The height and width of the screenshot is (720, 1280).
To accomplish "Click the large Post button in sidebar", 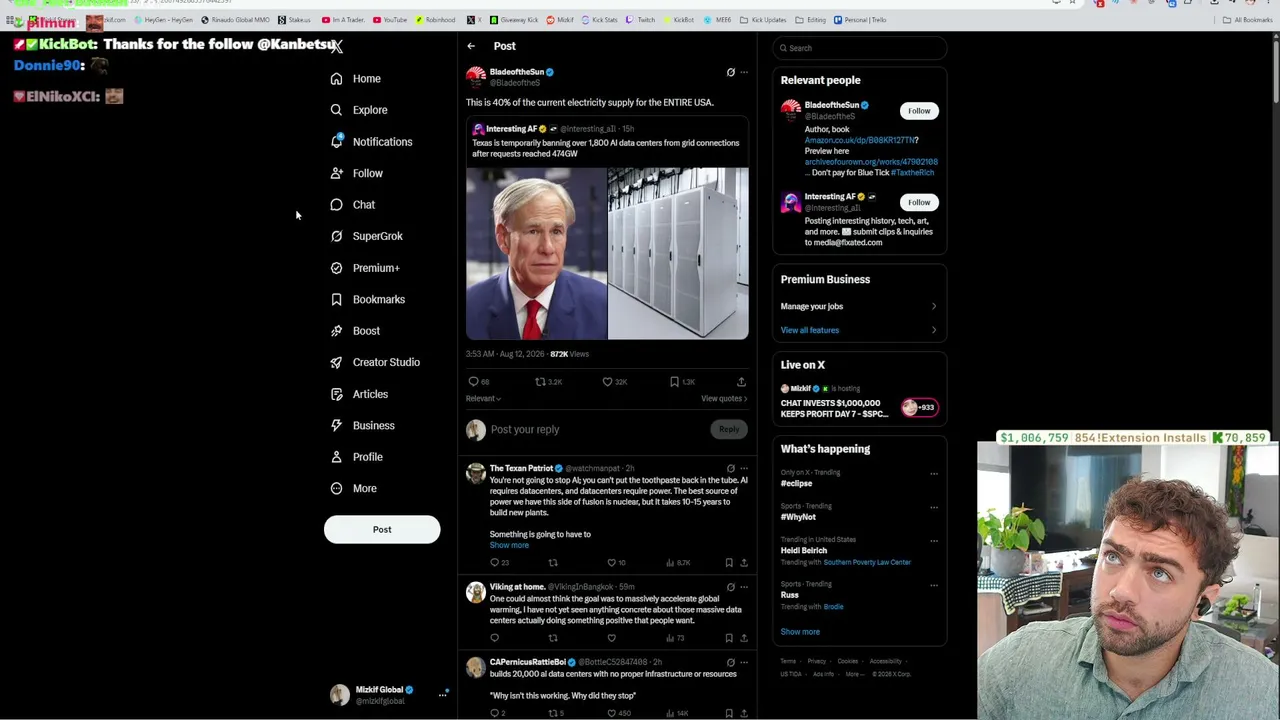I will (x=382, y=530).
